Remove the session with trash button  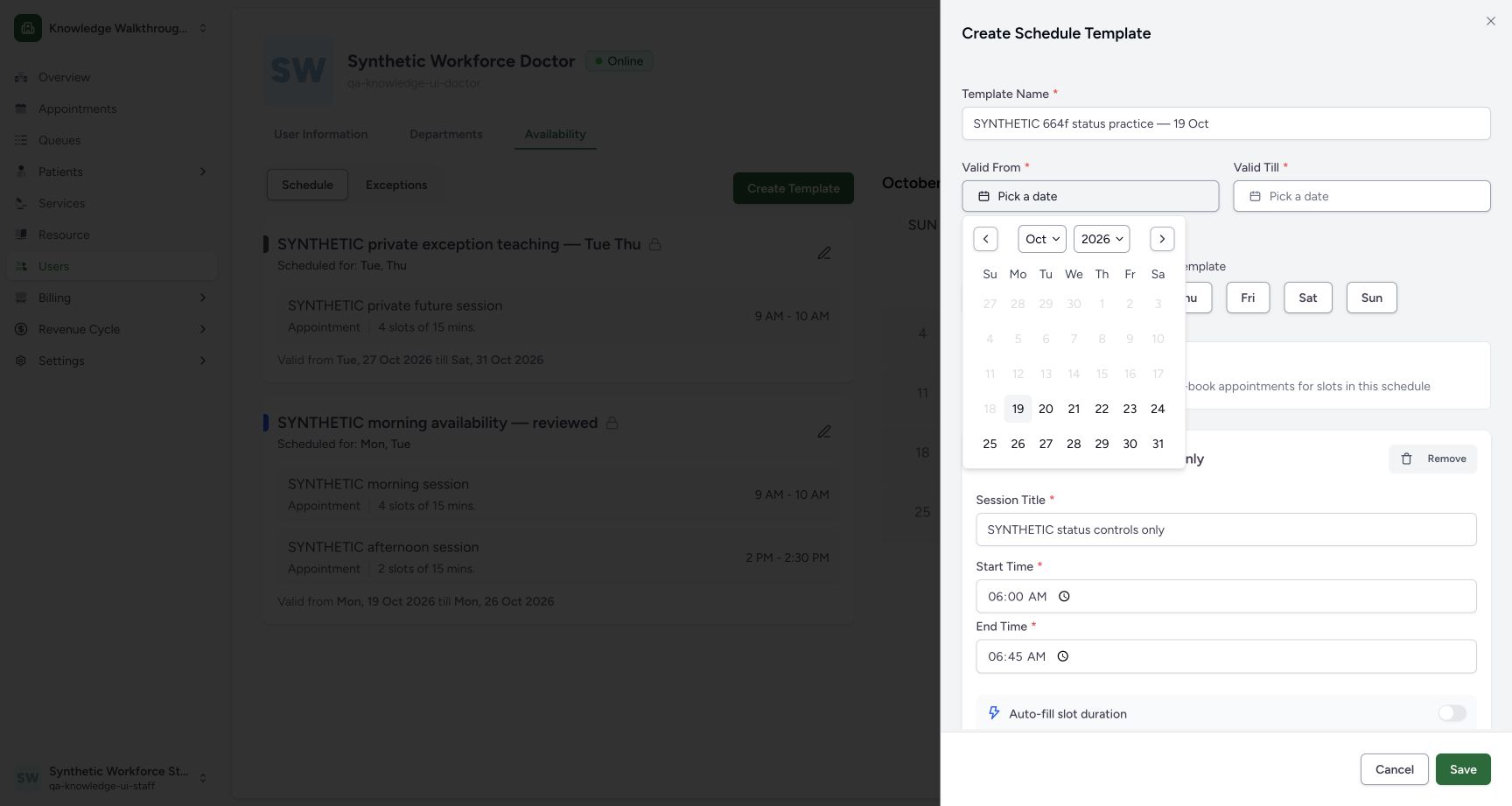1432,459
